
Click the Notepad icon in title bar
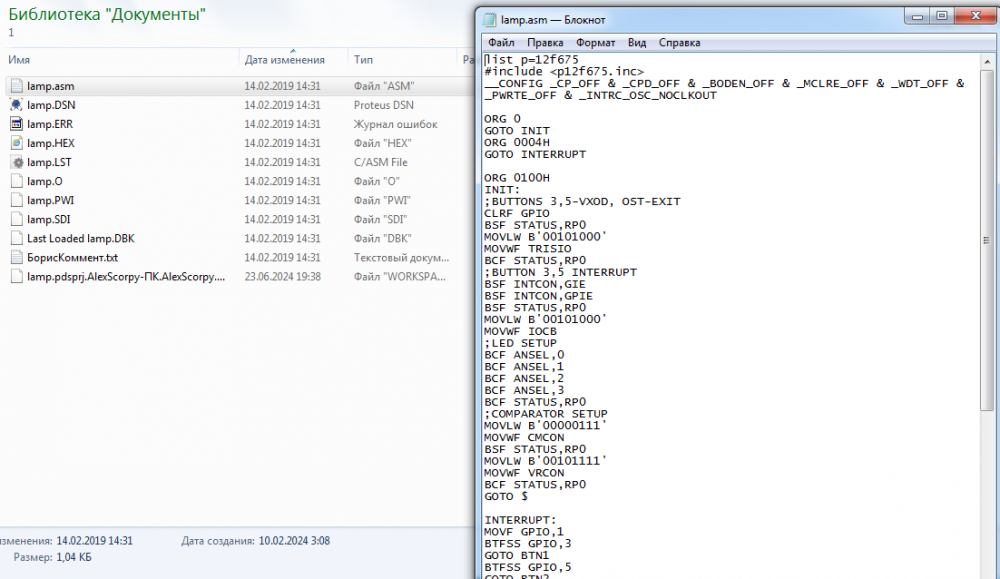click(x=489, y=19)
